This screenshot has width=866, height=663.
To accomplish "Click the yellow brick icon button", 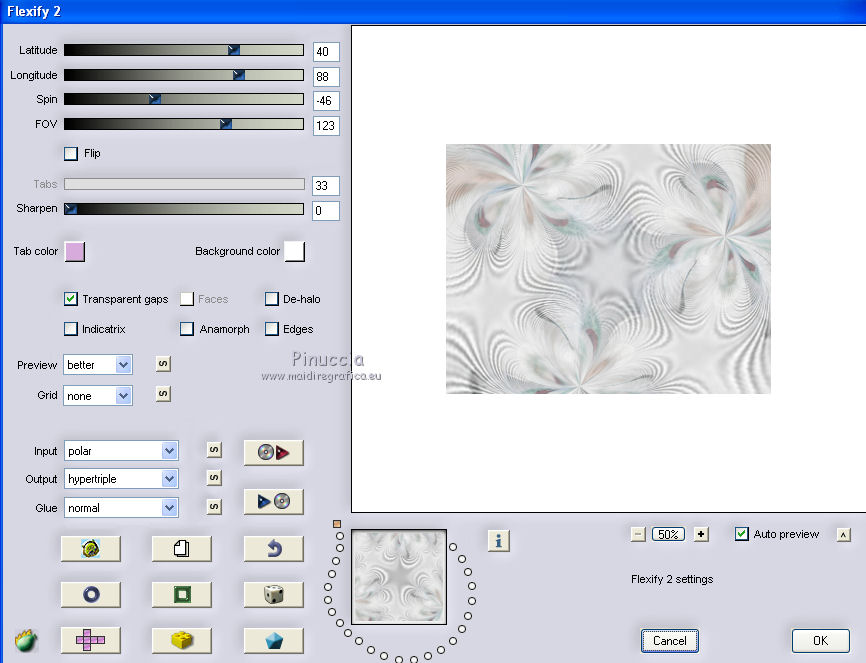I will click(182, 640).
